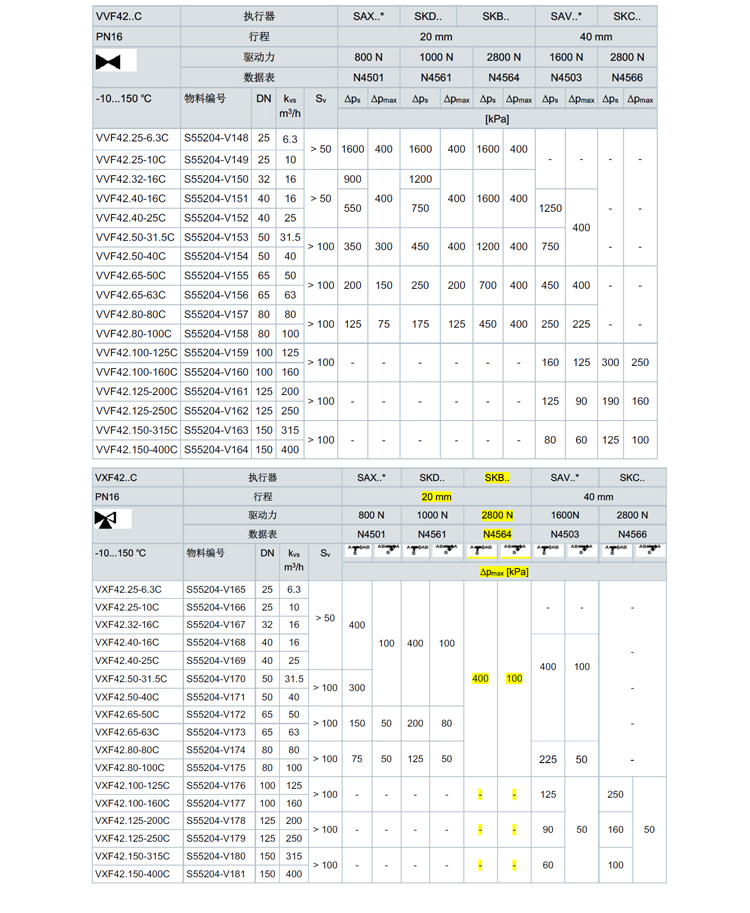Click the highlighted mixing flow diagram under N4564

pos(481,551)
